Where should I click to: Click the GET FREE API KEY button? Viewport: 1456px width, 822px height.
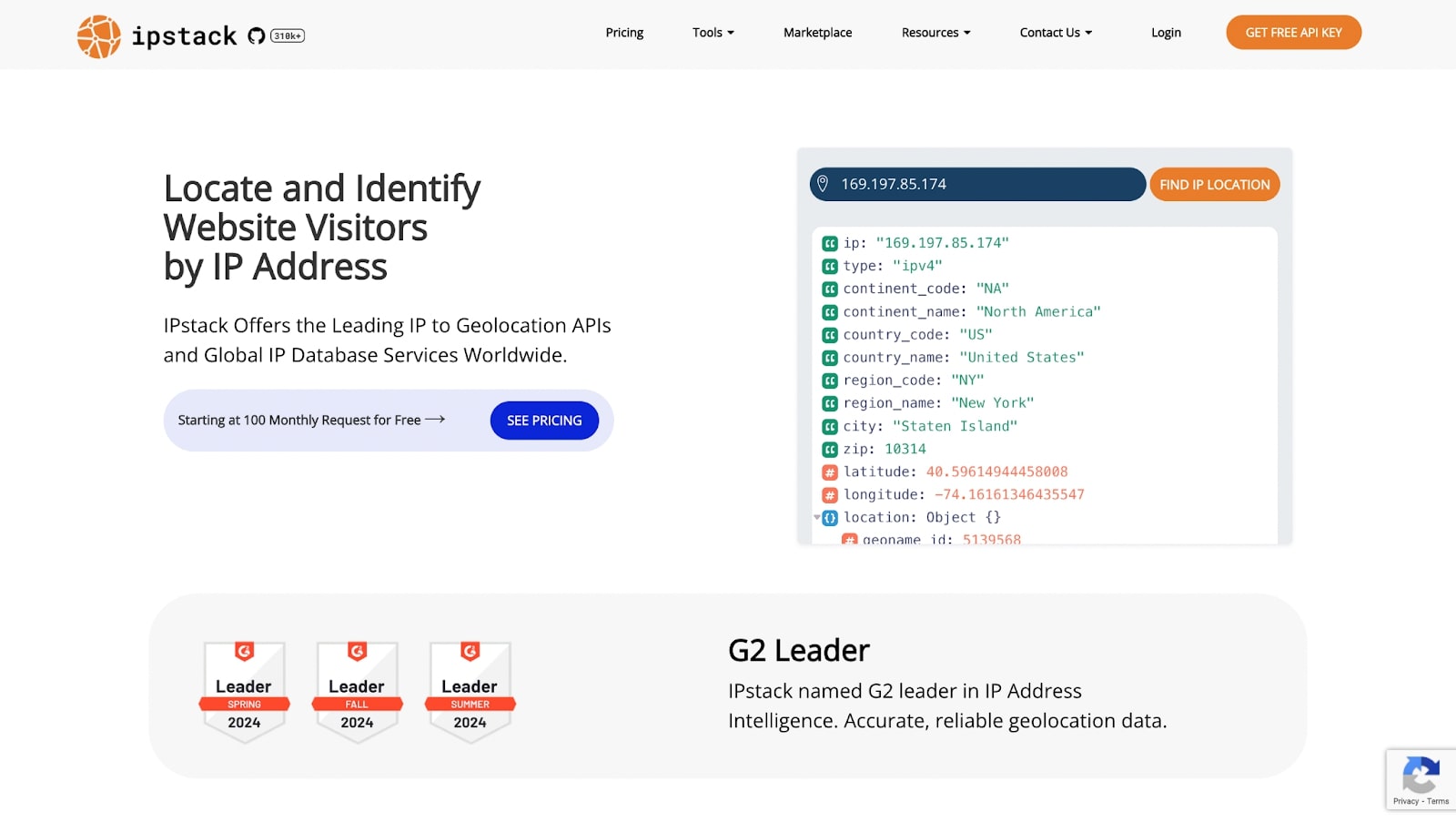(1293, 33)
